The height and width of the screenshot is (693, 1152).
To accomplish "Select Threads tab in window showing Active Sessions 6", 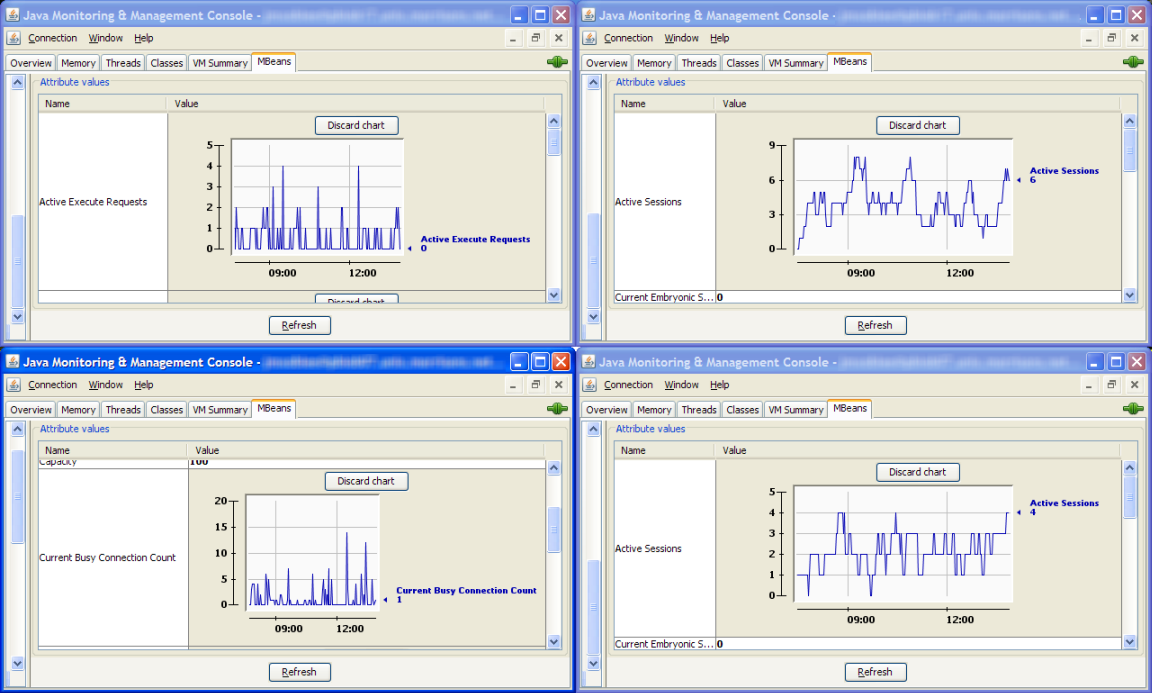I will [x=699, y=63].
